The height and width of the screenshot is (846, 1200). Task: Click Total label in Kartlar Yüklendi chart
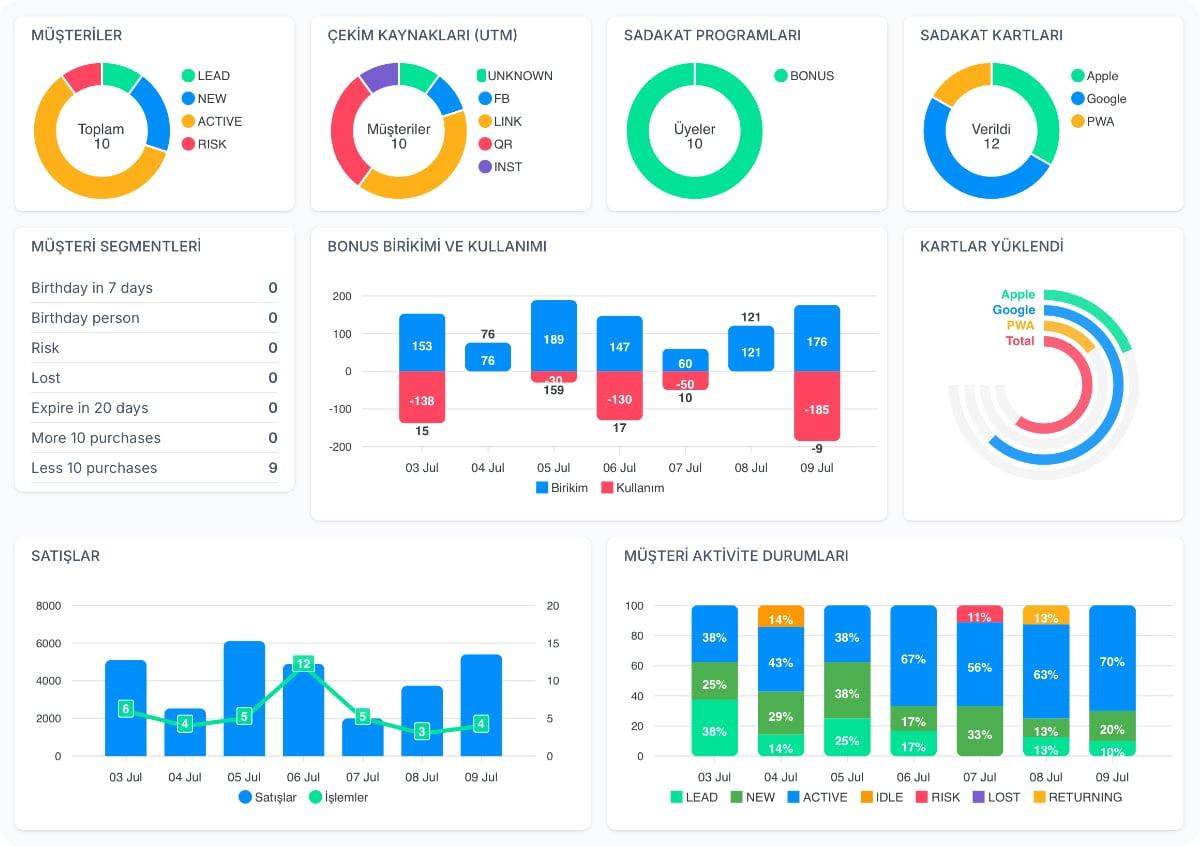(1020, 341)
